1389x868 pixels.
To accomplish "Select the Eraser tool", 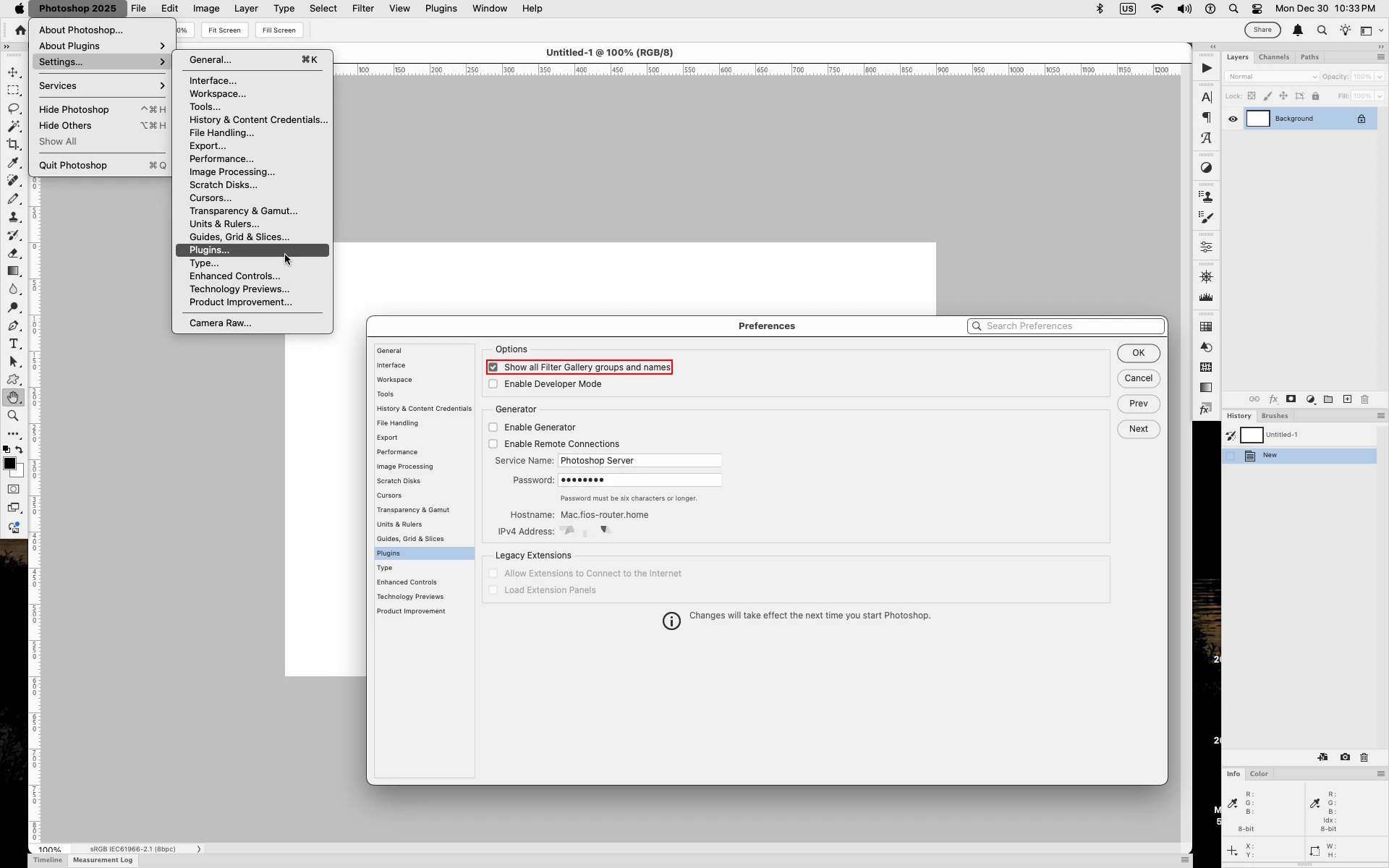I will (x=13, y=253).
